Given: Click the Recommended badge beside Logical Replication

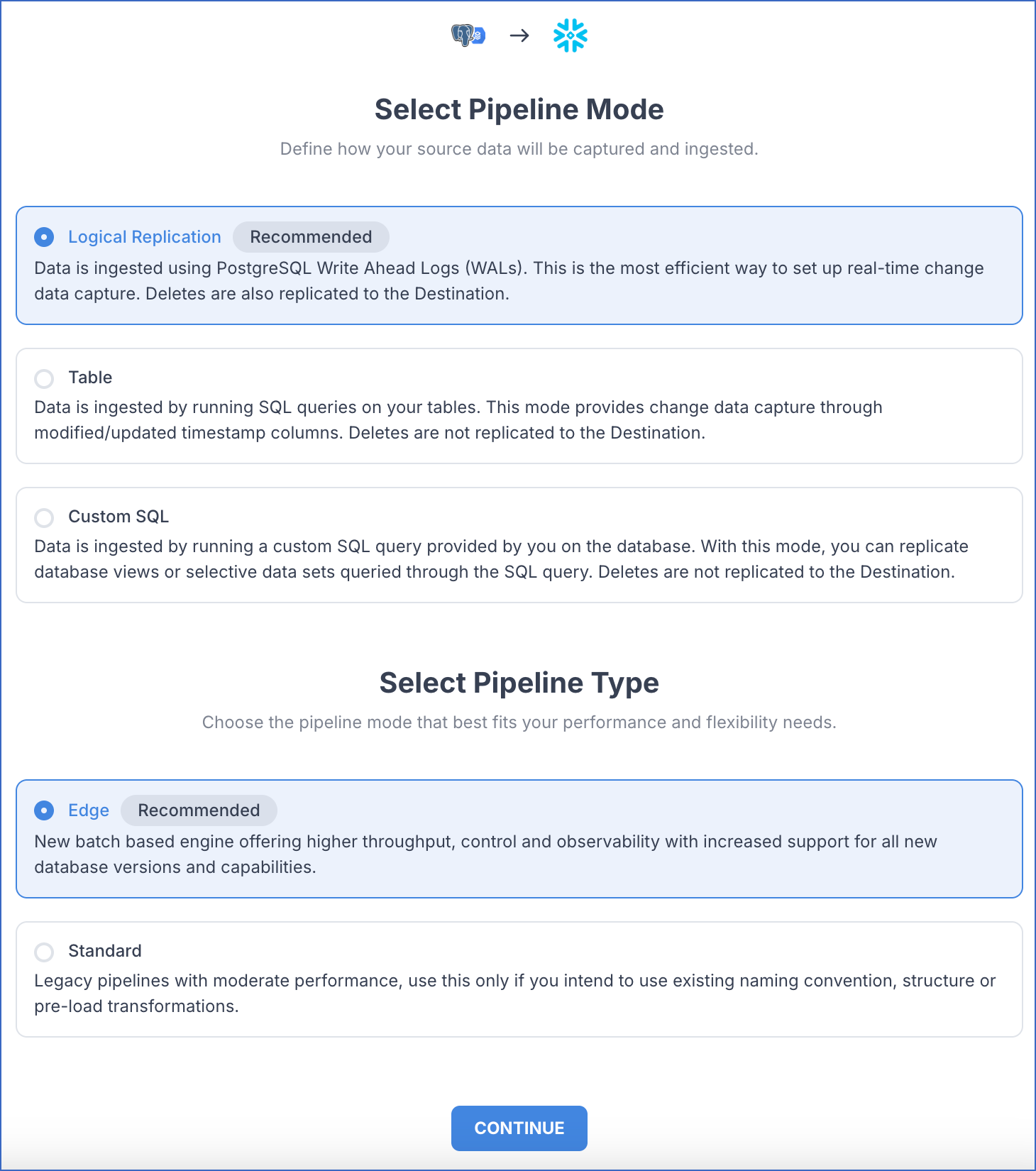Looking at the screenshot, I should click(x=311, y=237).
